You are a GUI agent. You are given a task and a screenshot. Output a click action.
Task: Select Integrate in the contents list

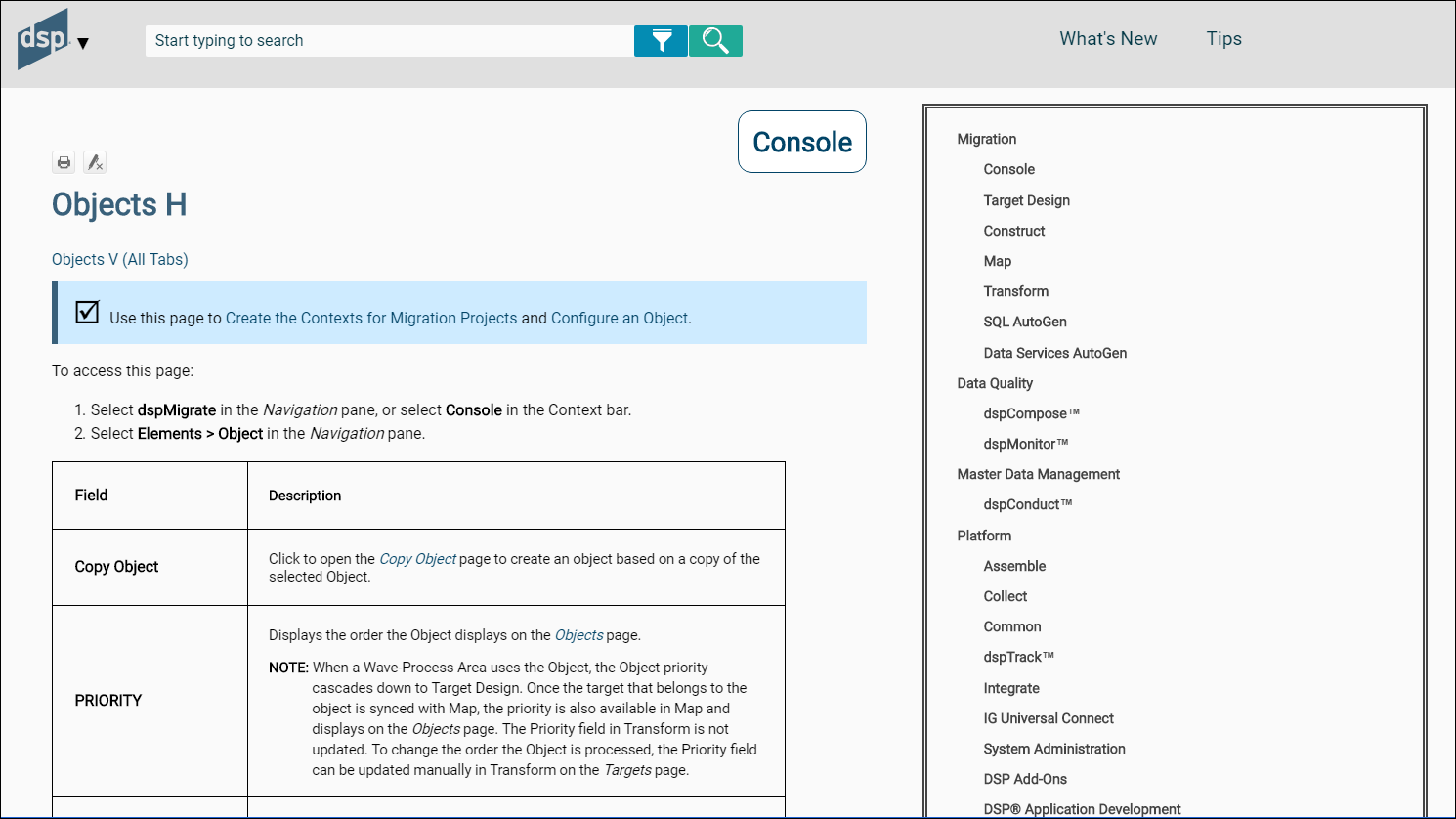coord(1011,688)
